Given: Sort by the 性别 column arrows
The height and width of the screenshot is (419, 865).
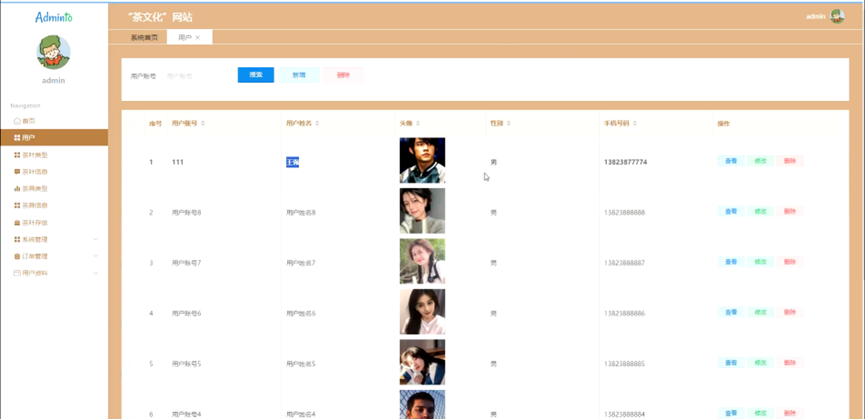Looking at the screenshot, I should click(x=508, y=123).
